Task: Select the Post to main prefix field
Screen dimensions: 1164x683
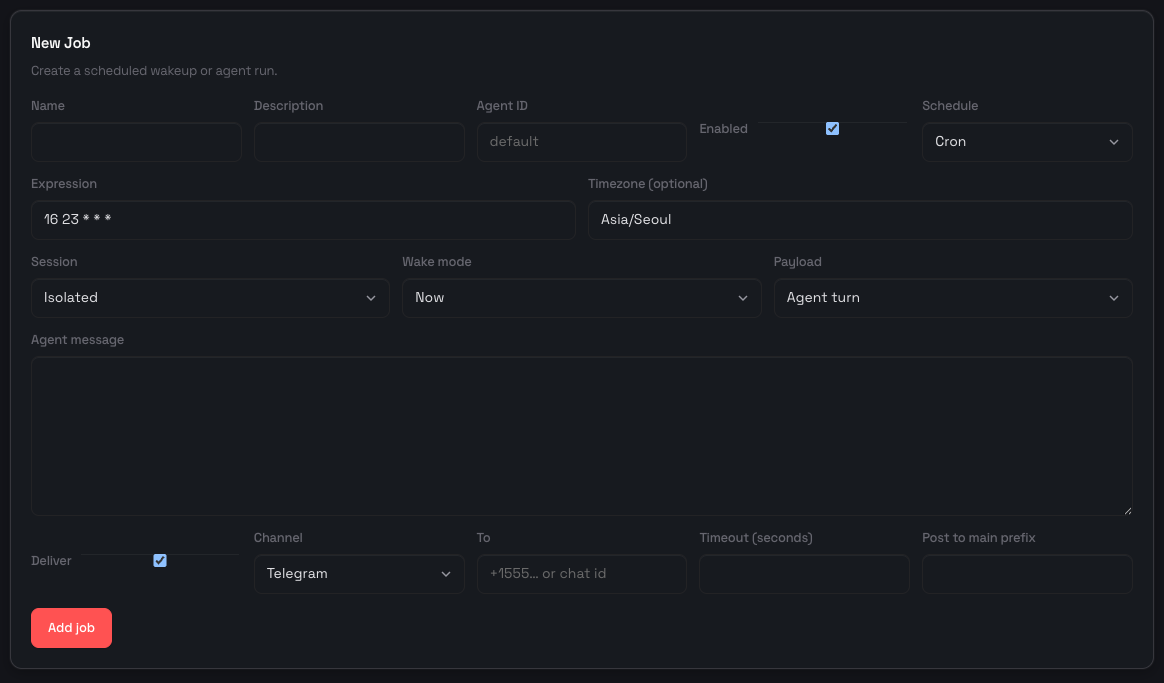Action: pos(1027,574)
